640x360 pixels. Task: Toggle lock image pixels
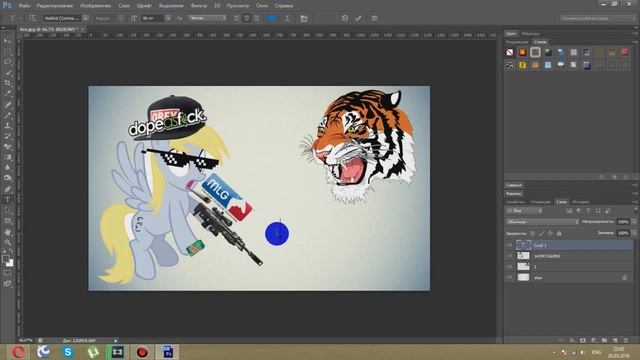[542, 233]
